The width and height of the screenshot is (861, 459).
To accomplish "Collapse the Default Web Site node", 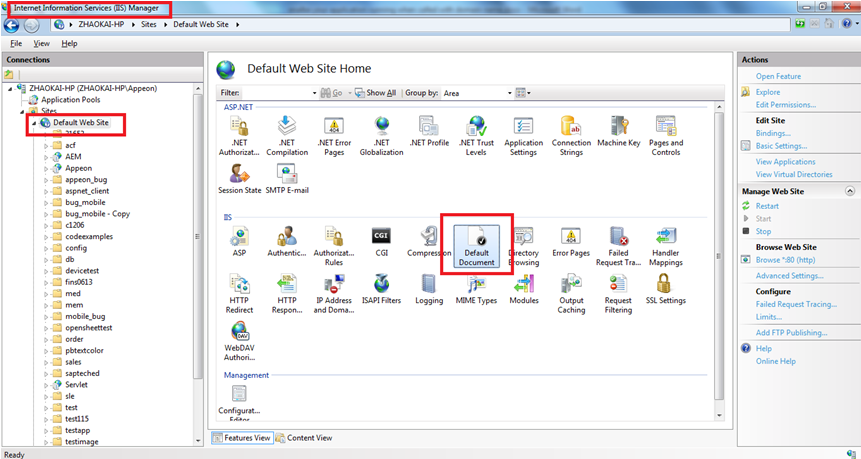I will 34,123.
